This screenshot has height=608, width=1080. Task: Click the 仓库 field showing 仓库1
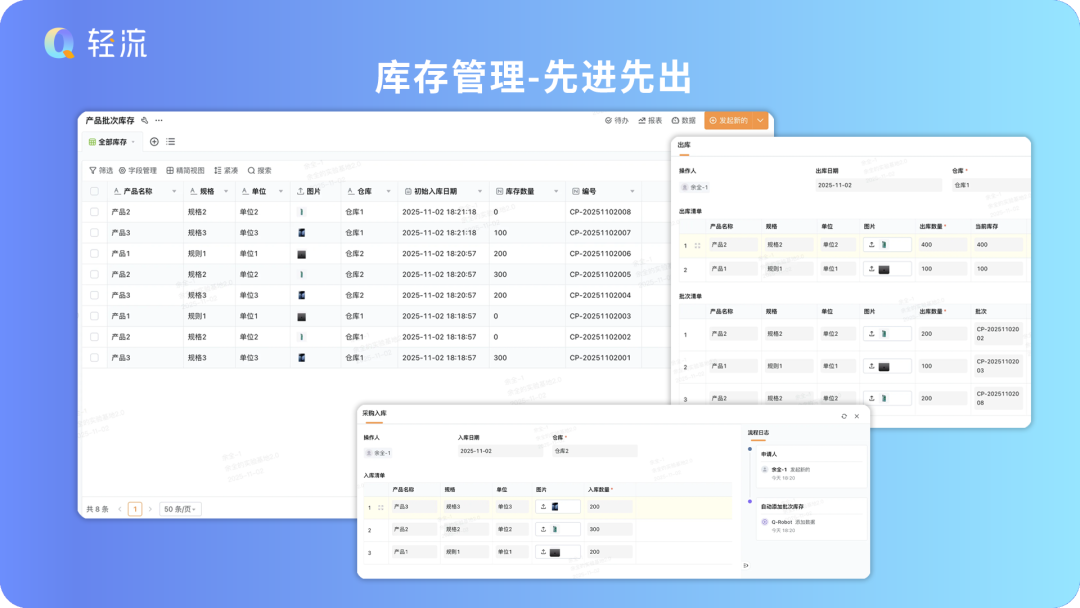point(991,185)
